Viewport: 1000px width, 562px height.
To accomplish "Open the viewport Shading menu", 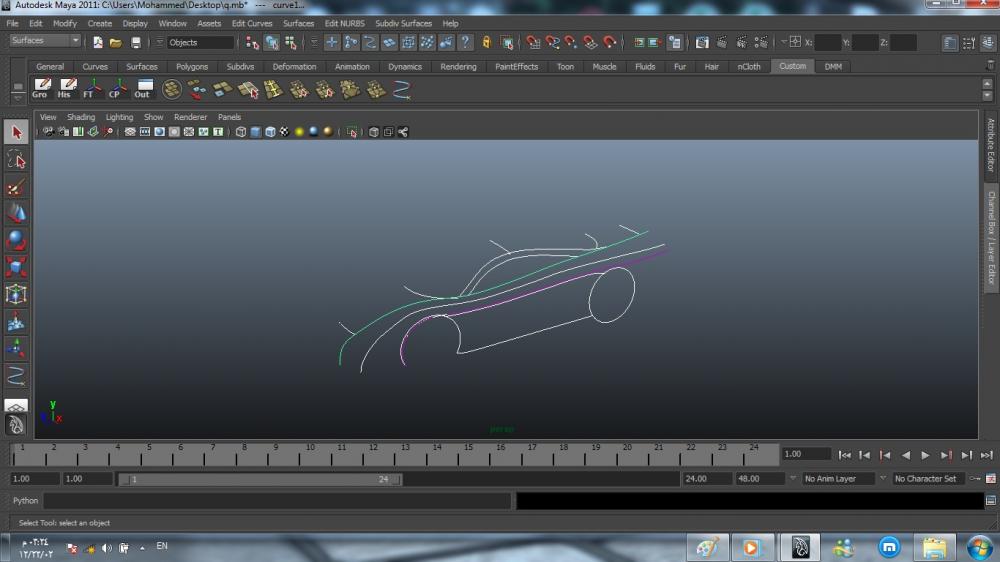I will point(81,117).
